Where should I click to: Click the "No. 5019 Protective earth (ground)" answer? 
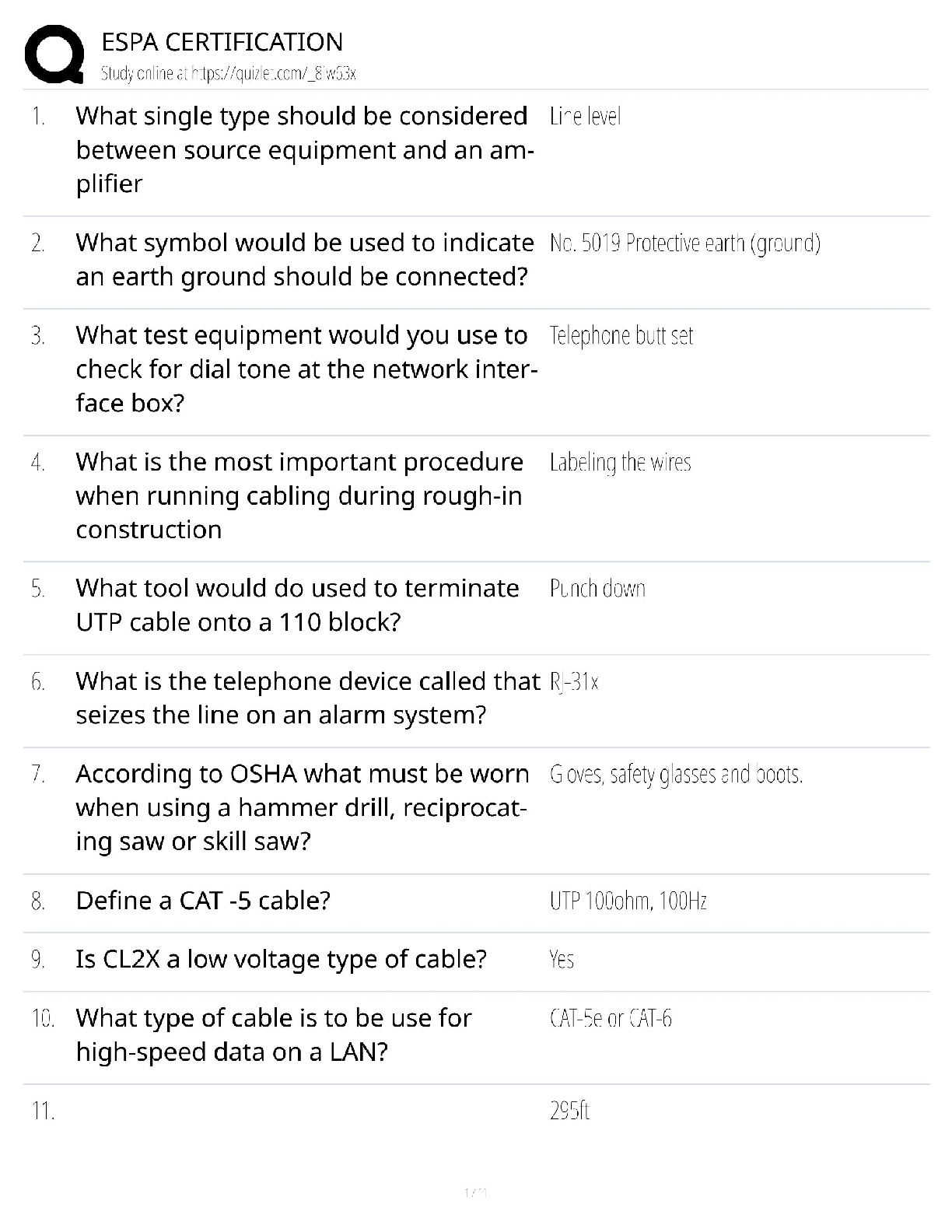coord(684,243)
